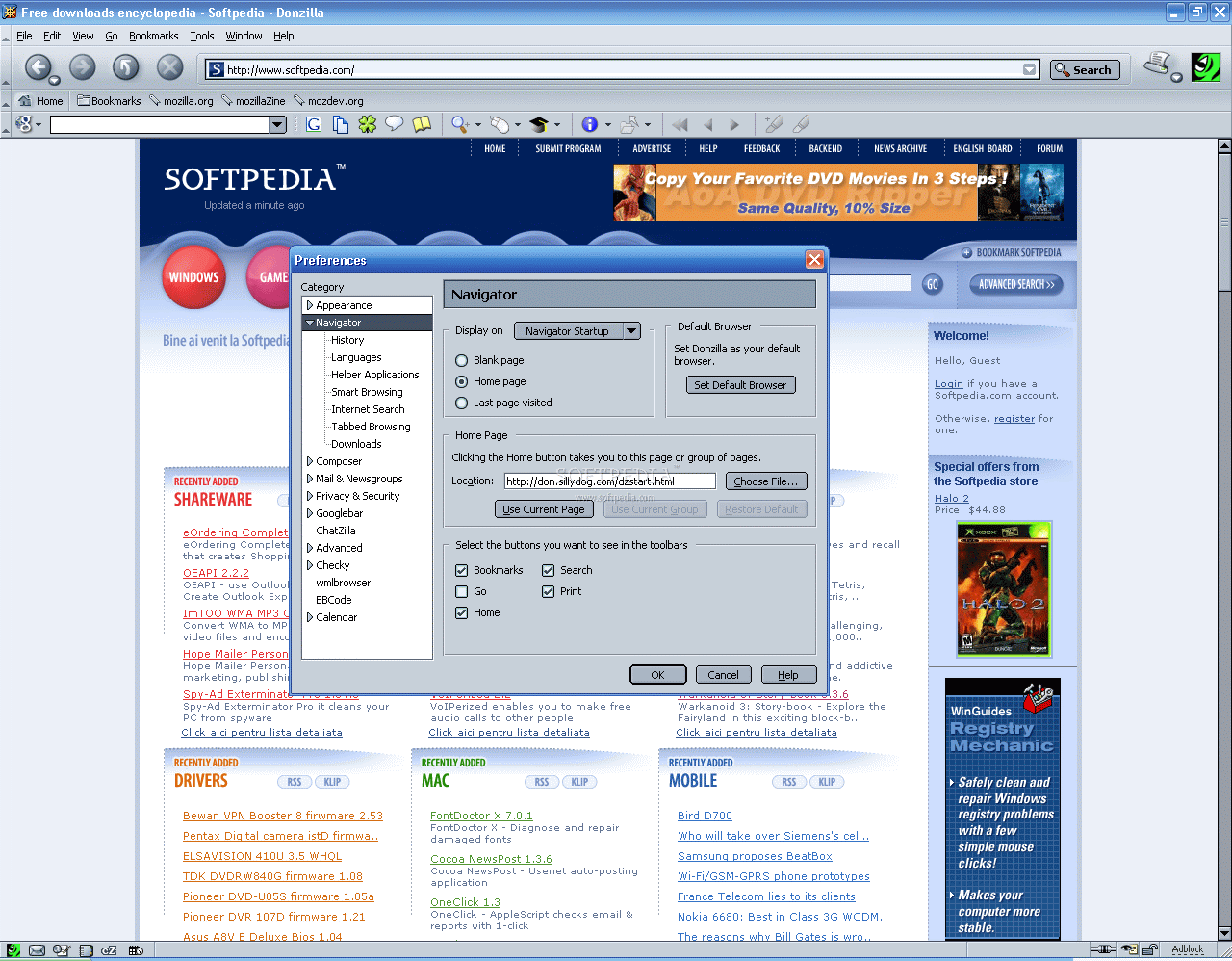Select Internet Search in category tree
Screen dimensions: 1232x961
click(x=368, y=409)
